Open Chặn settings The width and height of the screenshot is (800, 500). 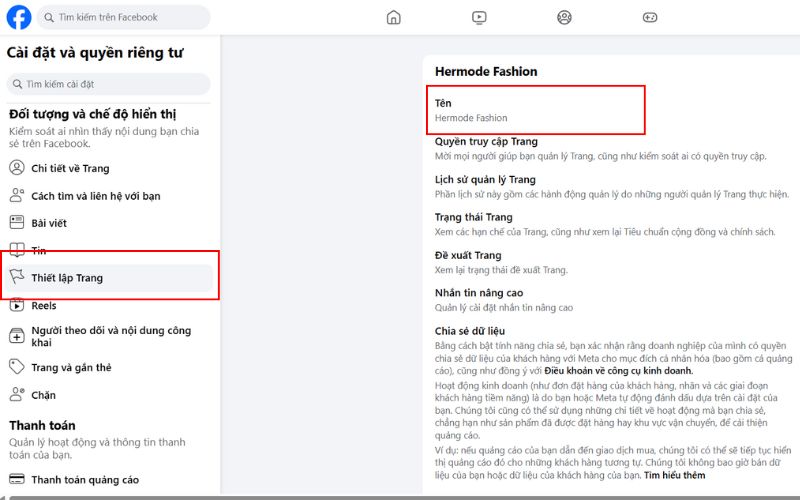point(110,395)
